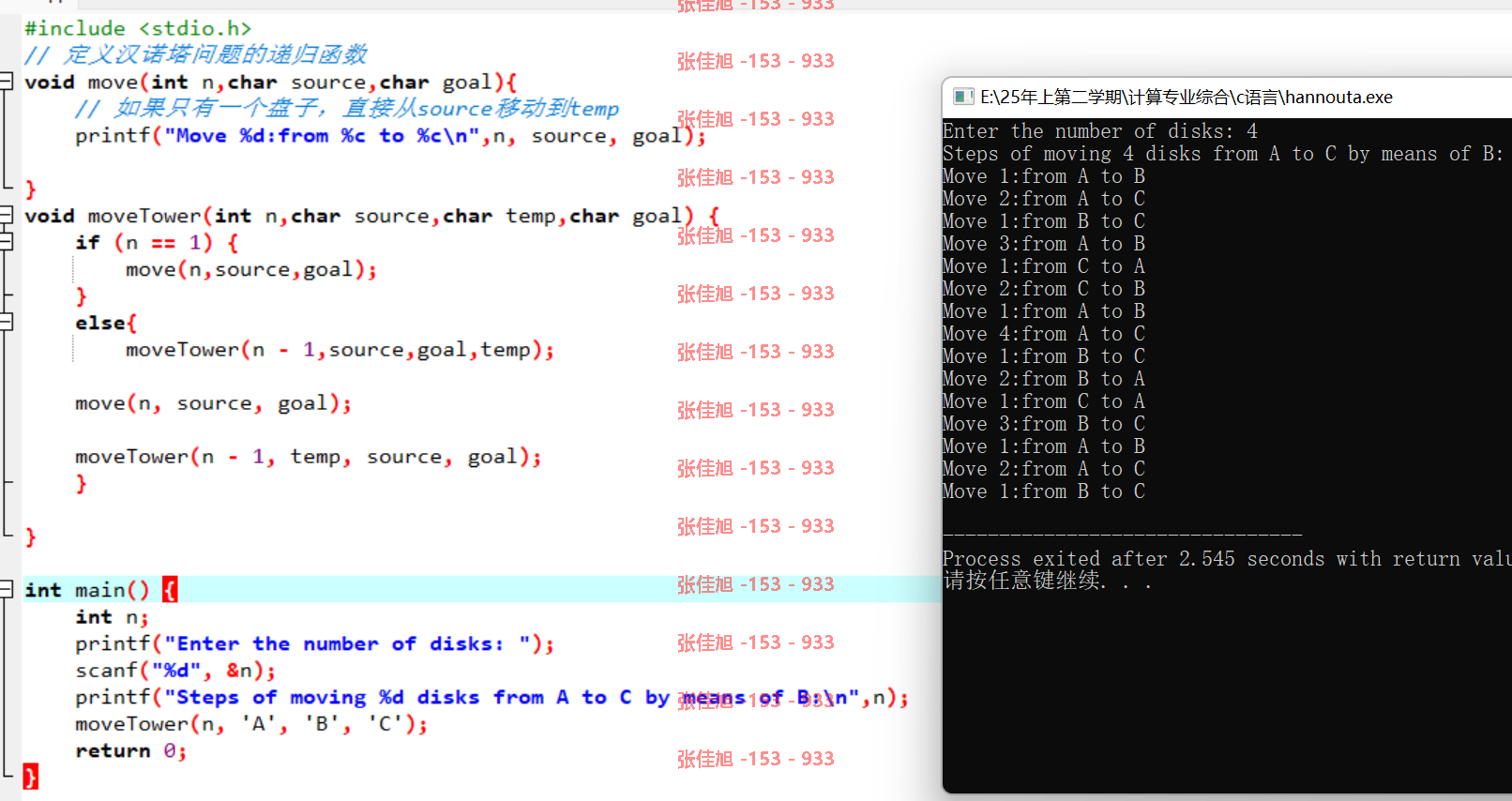Click the 'if (n == 1) {' line
The height and width of the screenshot is (801, 1512).
coord(157,243)
